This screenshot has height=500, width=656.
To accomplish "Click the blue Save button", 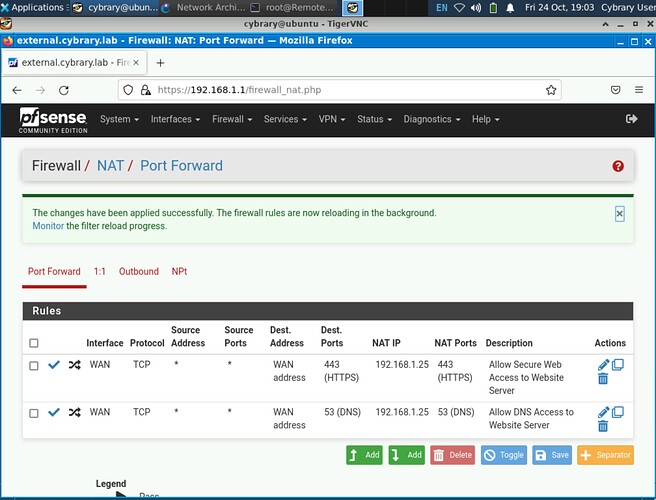I will coord(553,455).
